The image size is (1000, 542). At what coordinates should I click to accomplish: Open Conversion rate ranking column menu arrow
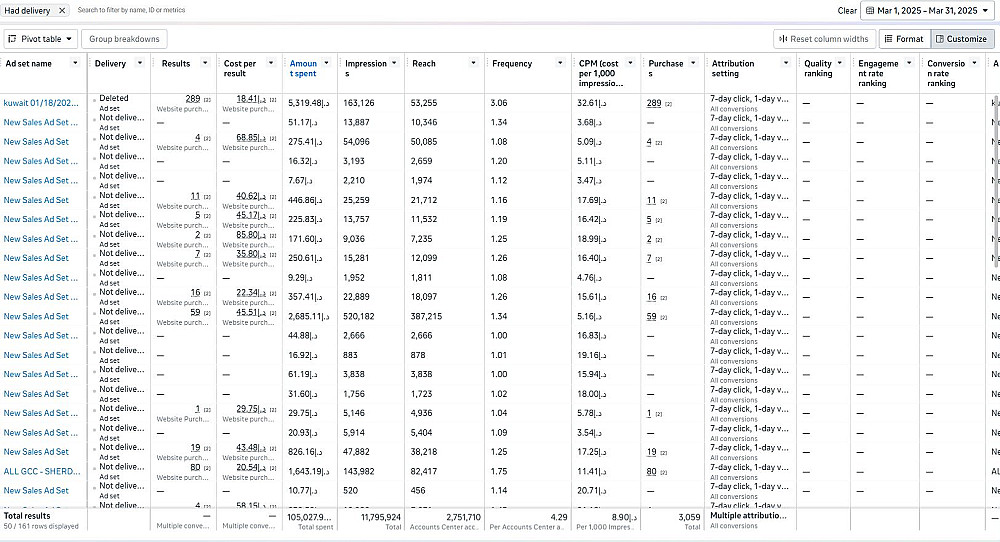coord(974,62)
